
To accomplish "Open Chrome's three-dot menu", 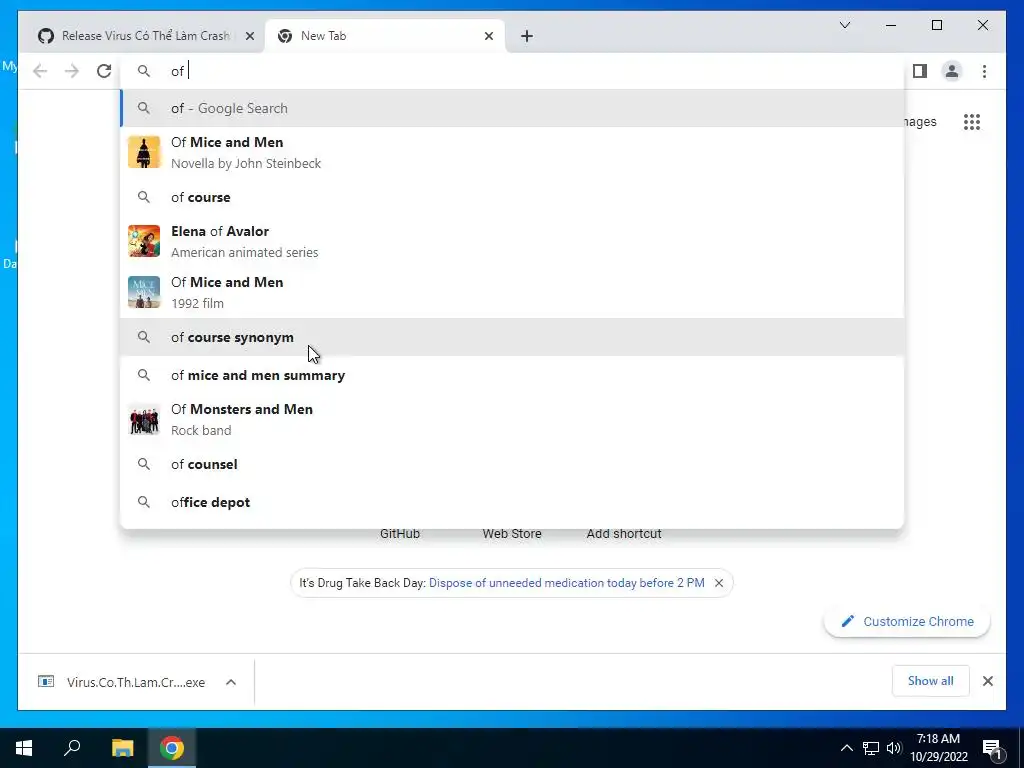I will [x=984, y=71].
